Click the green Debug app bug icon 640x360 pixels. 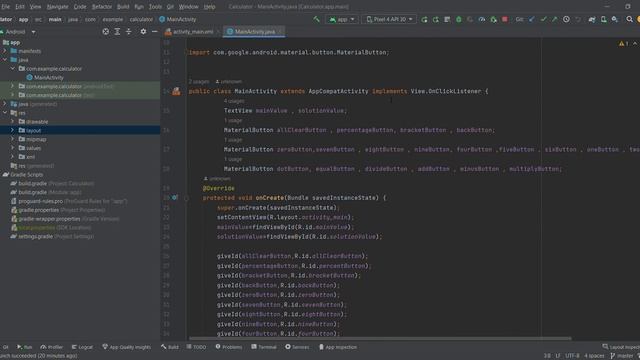point(459,19)
